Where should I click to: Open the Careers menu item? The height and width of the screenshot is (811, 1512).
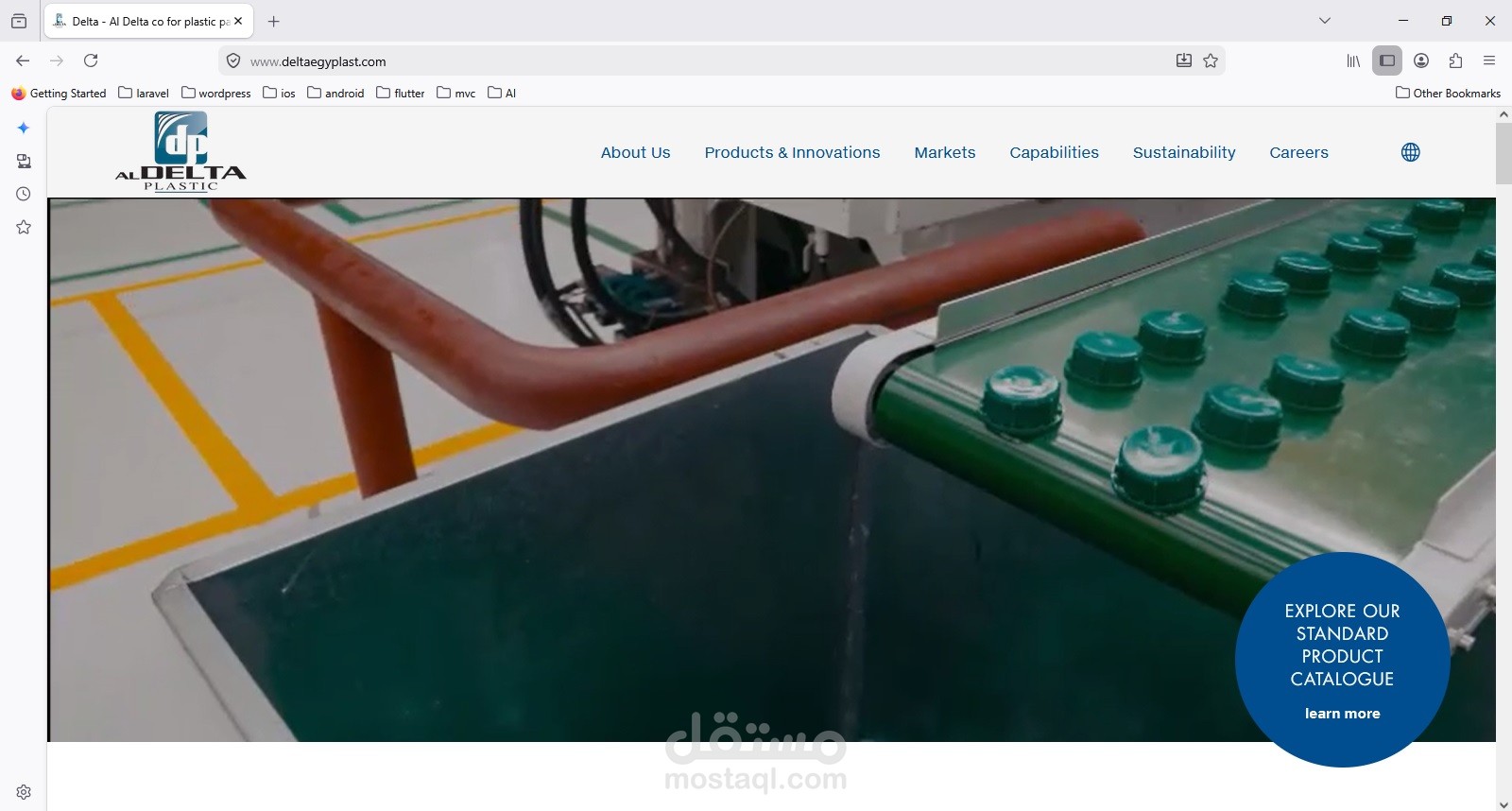pos(1298,152)
